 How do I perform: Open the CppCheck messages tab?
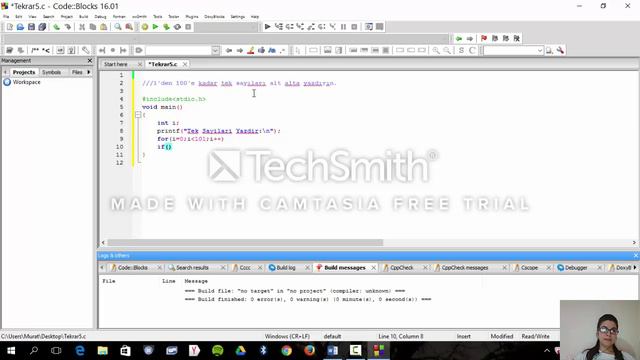464,268
